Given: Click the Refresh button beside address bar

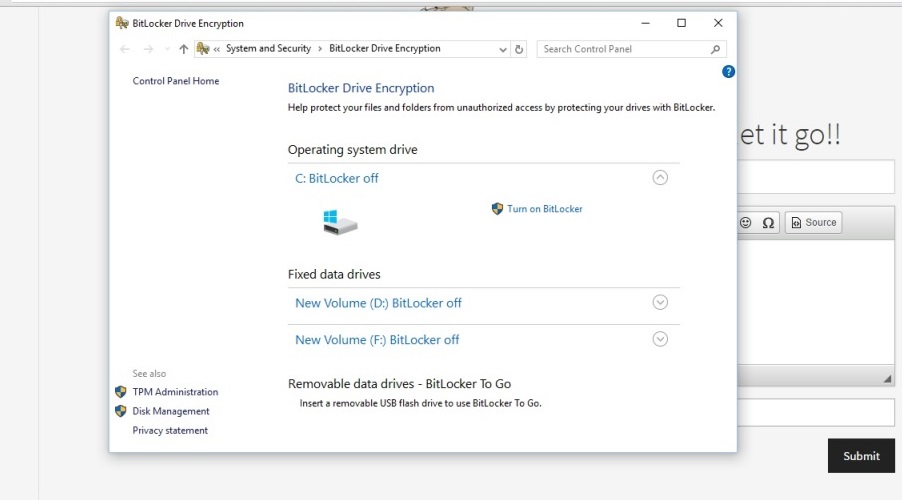Looking at the screenshot, I should (519, 49).
